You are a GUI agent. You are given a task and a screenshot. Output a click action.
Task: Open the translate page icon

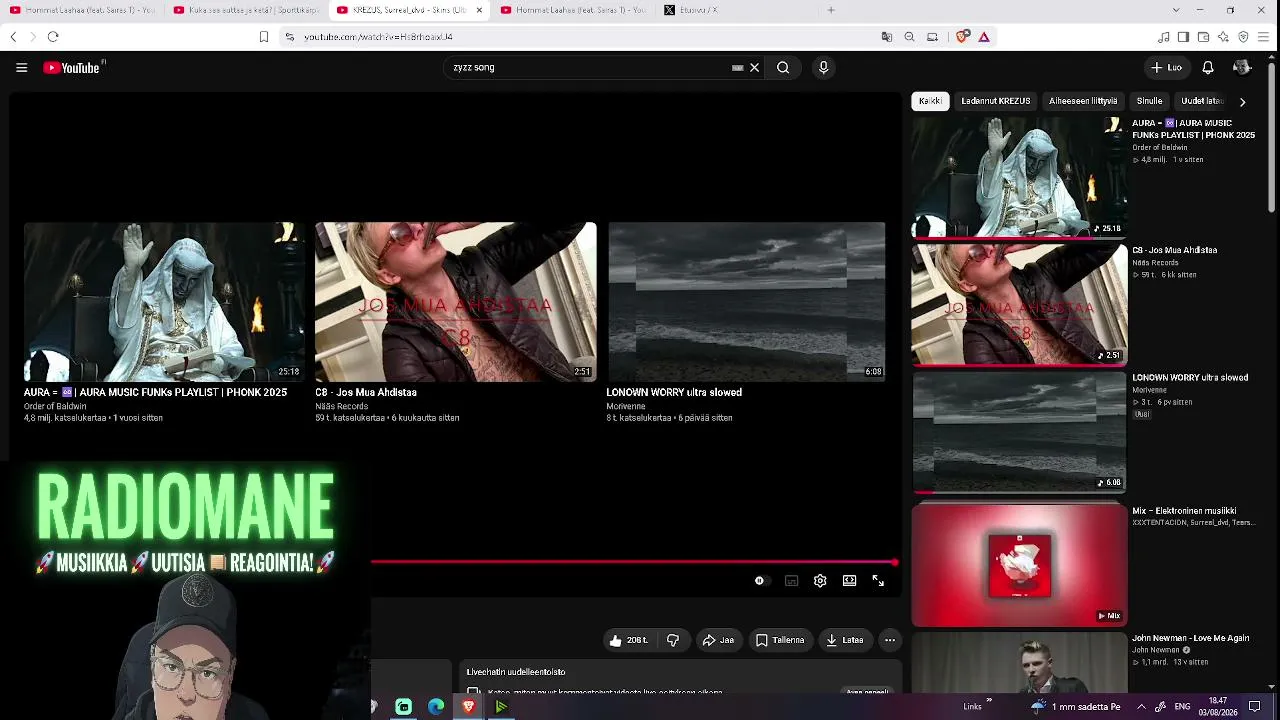pos(886,37)
